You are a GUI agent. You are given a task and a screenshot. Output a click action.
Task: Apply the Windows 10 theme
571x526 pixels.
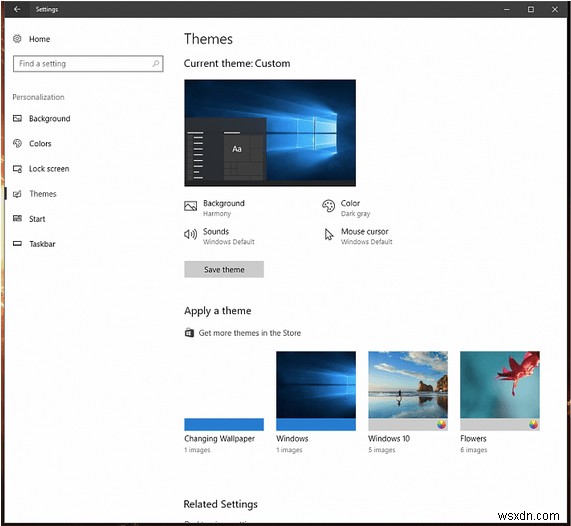pyautogui.click(x=408, y=402)
